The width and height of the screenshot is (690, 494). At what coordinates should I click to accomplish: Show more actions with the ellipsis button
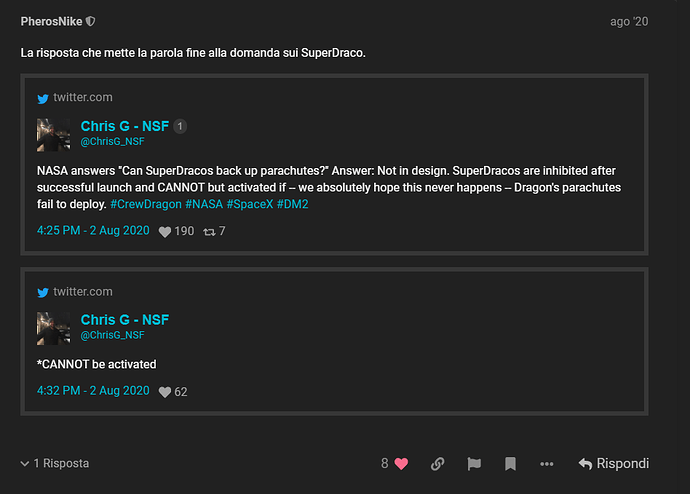pyautogui.click(x=546, y=464)
